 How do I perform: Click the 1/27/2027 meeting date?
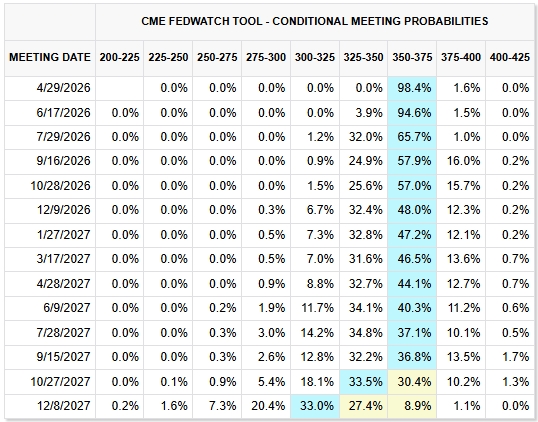[x=63, y=235]
